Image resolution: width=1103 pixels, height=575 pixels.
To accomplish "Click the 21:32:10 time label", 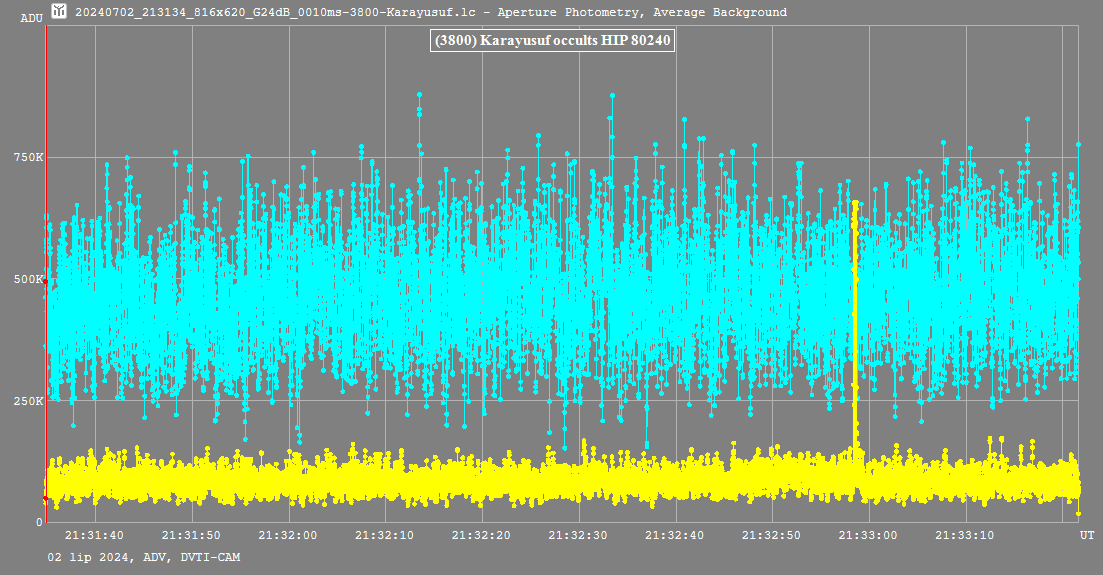I will pyautogui.click(x=384, y=536).
